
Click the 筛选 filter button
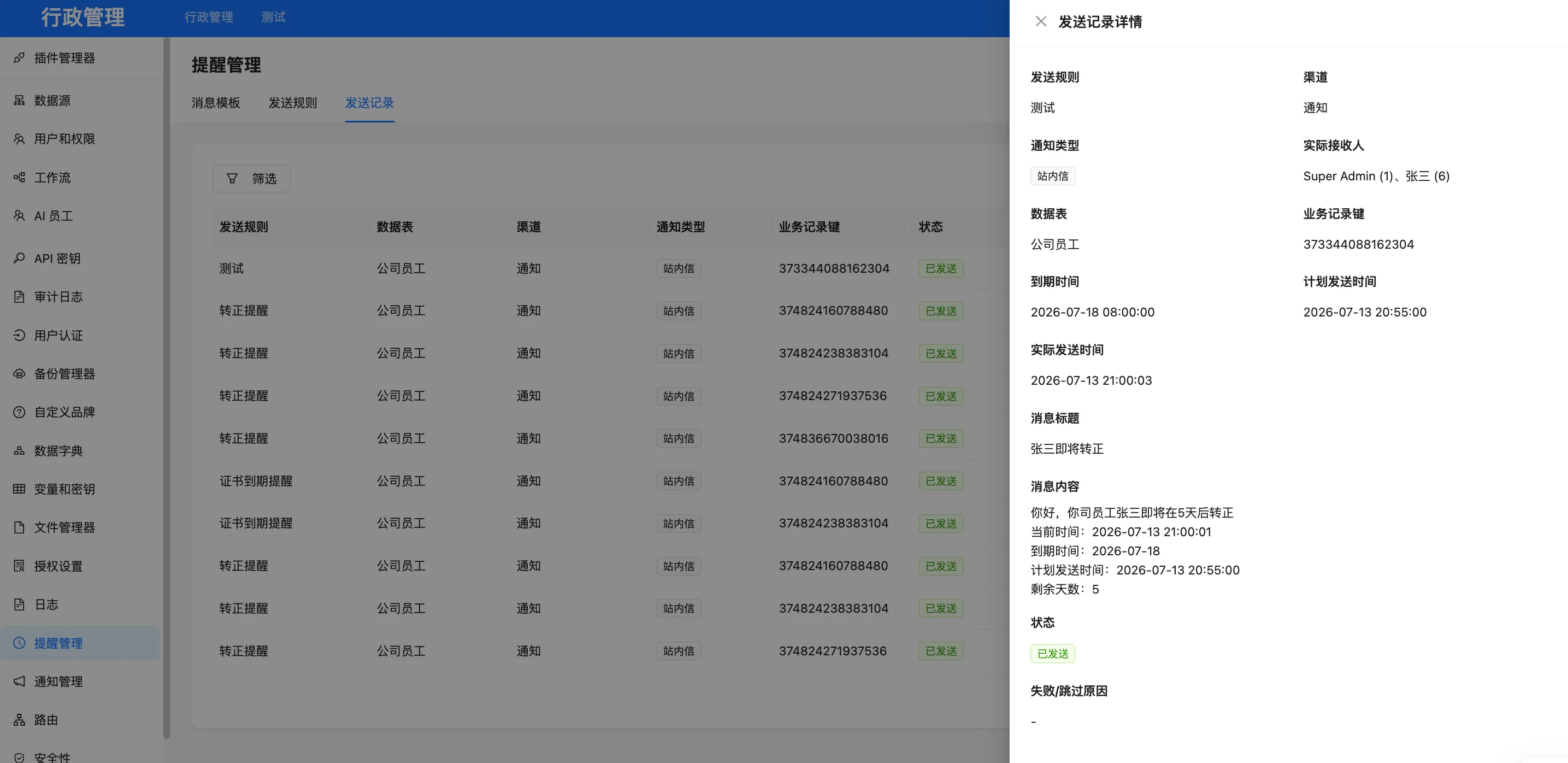point(251,178)
